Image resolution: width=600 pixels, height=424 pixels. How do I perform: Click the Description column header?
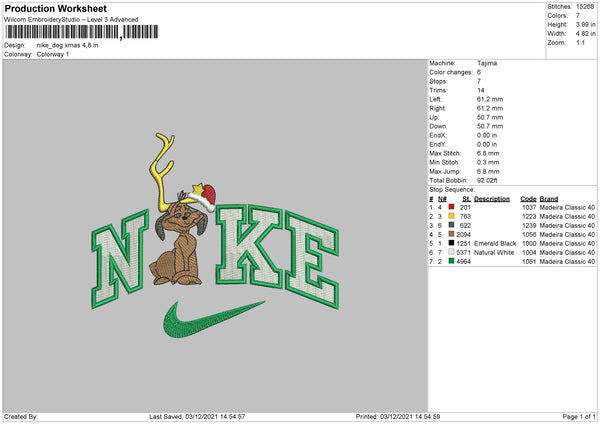pos(492,199)
